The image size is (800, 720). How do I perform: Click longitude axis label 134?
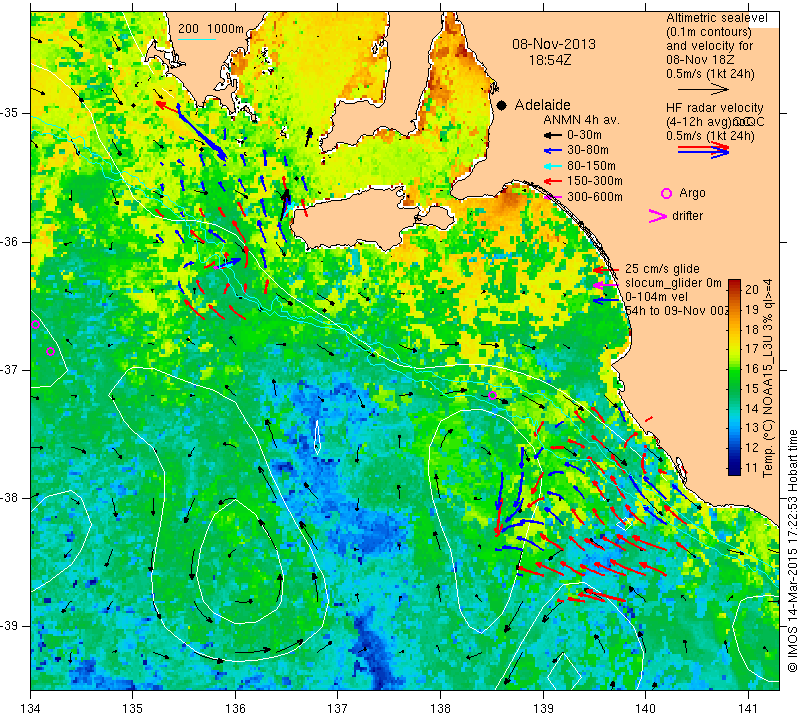31,709
